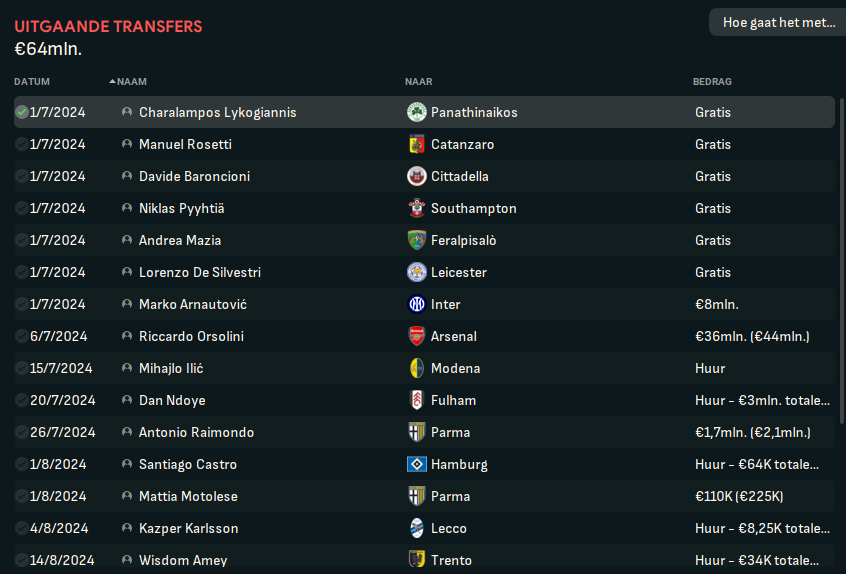Click the Panathinaikos club badge icon
Screen dimensions: 846x574
(417, 112)
